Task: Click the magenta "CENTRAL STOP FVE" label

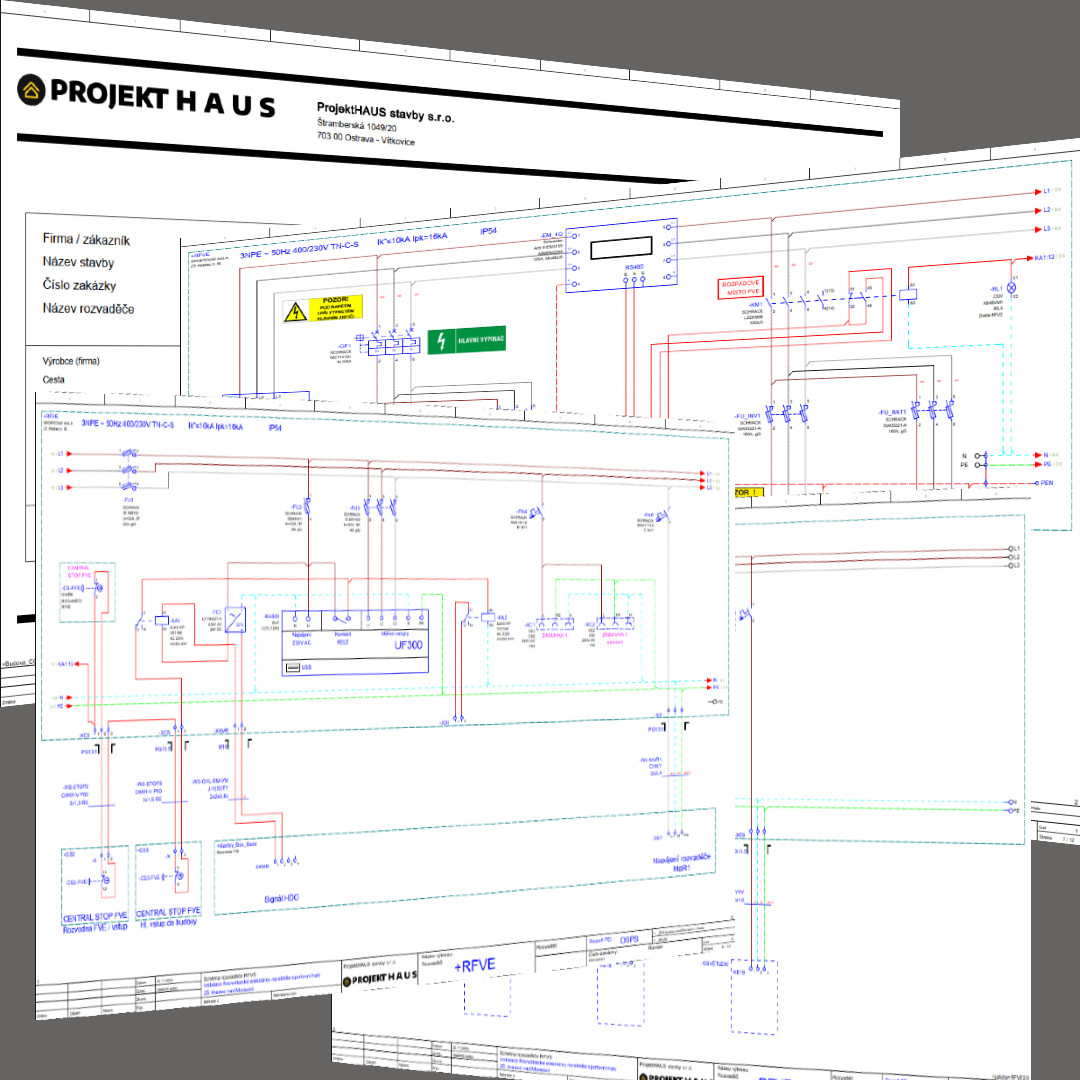Action: pyautogui.click(x=80, y=570)
